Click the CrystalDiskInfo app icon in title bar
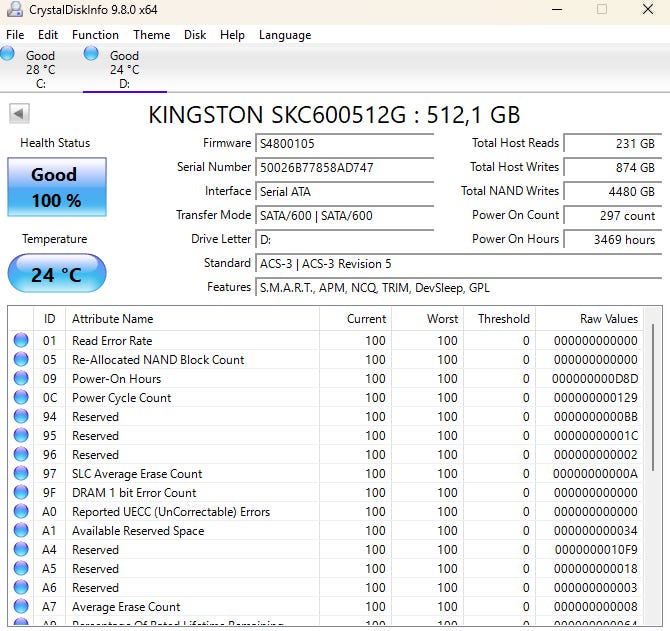This screenshot has height=631, width=670. (15, 10)
